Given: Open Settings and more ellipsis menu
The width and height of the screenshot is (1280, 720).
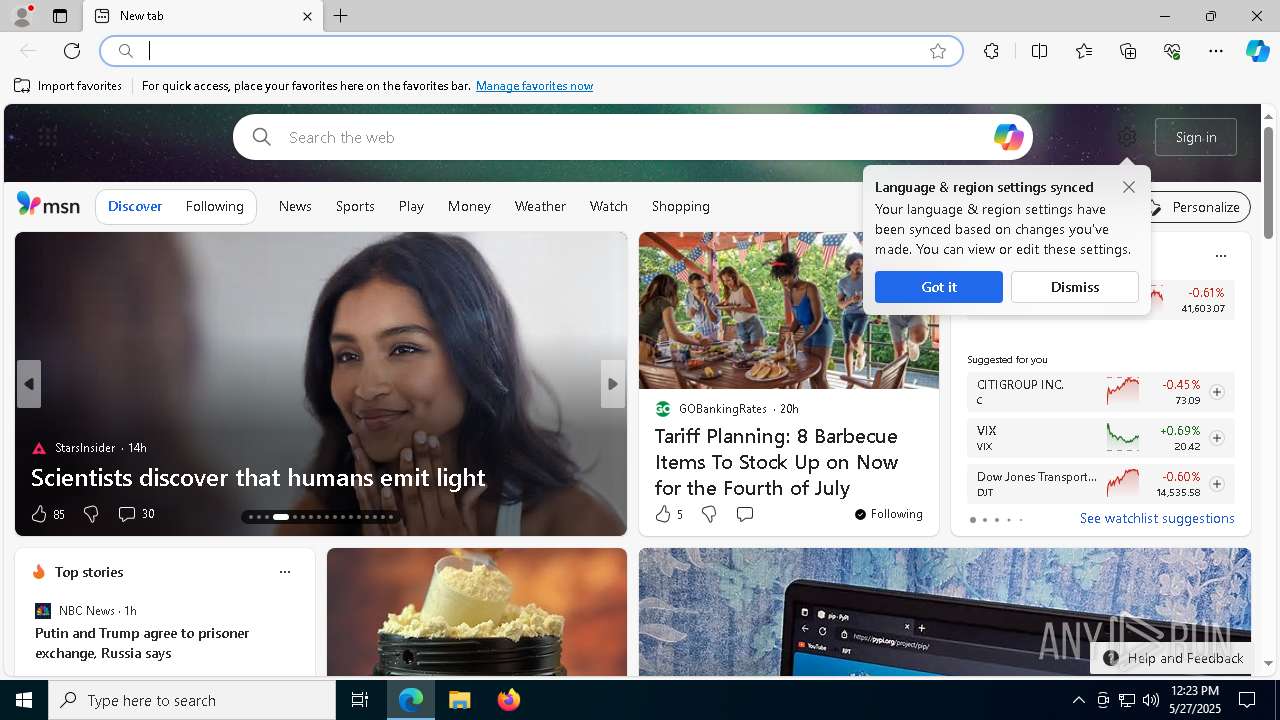Looking at the screenshot, I should 1216,51.
